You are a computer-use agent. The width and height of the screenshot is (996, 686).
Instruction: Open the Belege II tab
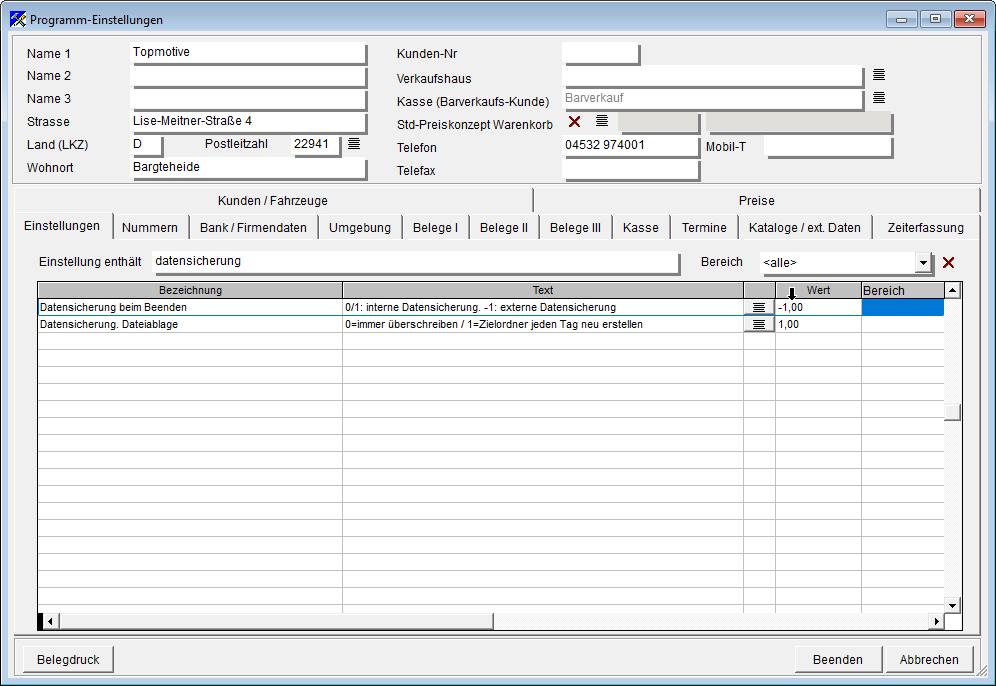pyautogui.click(x=504, y=227)
